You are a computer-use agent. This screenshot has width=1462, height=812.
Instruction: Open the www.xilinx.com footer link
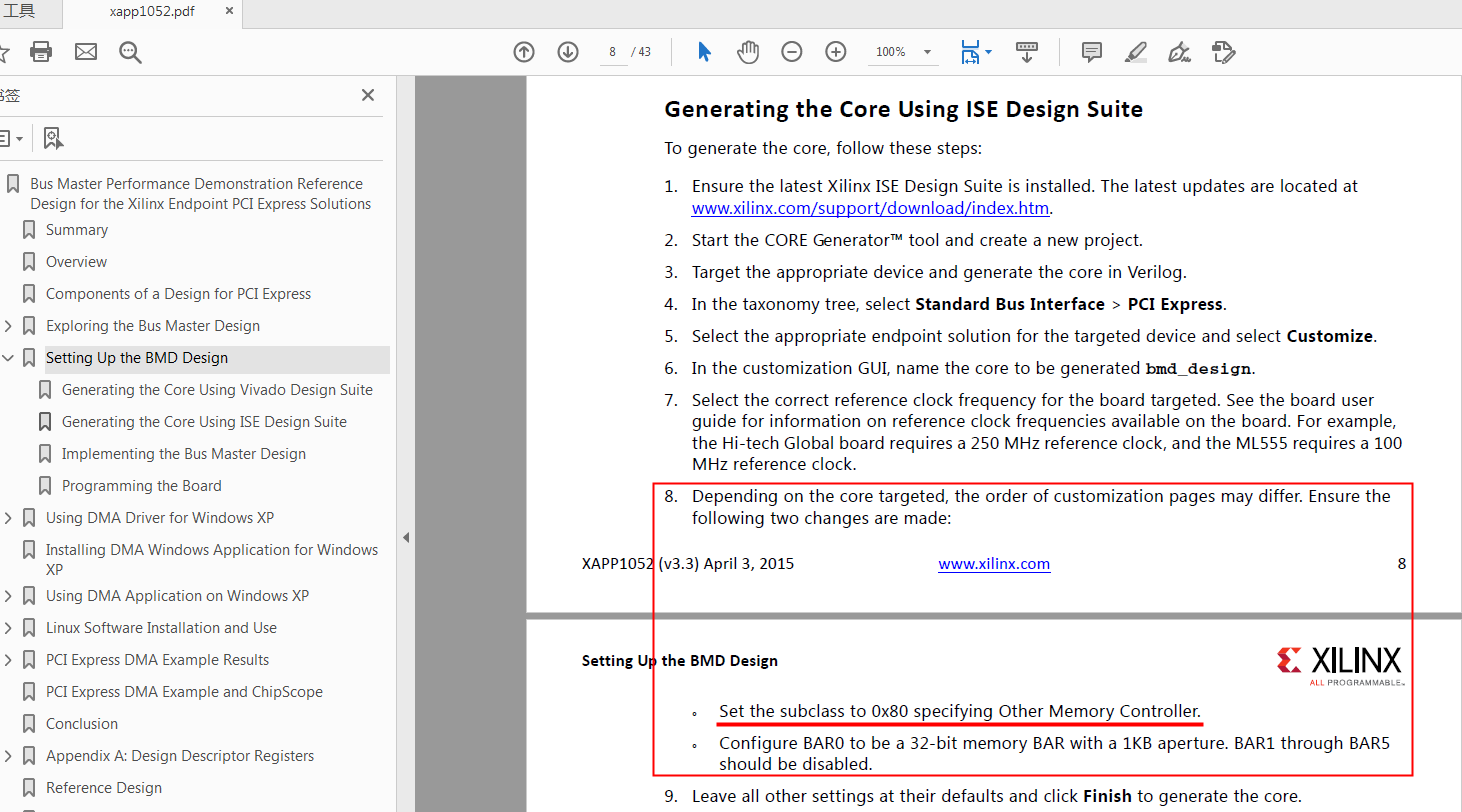[x=994, y=564]
